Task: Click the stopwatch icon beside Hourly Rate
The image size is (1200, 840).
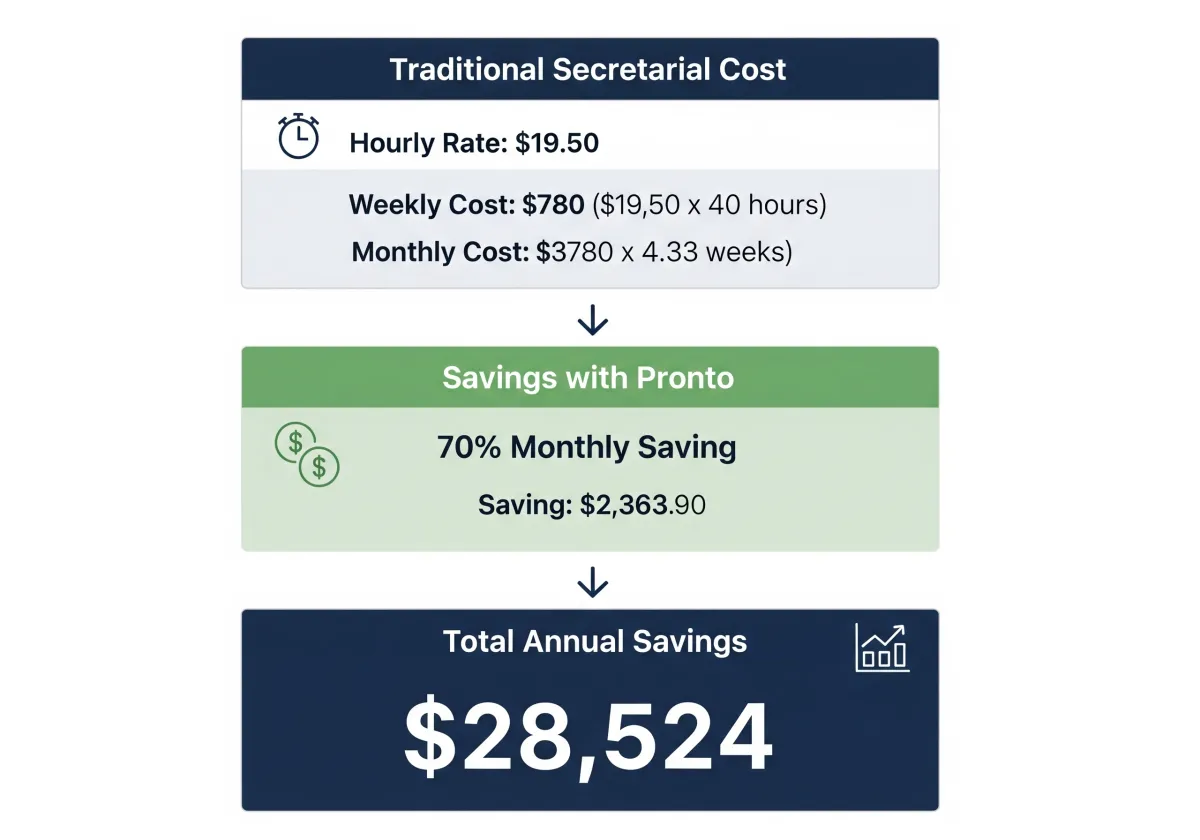Action: click(298, 137)
